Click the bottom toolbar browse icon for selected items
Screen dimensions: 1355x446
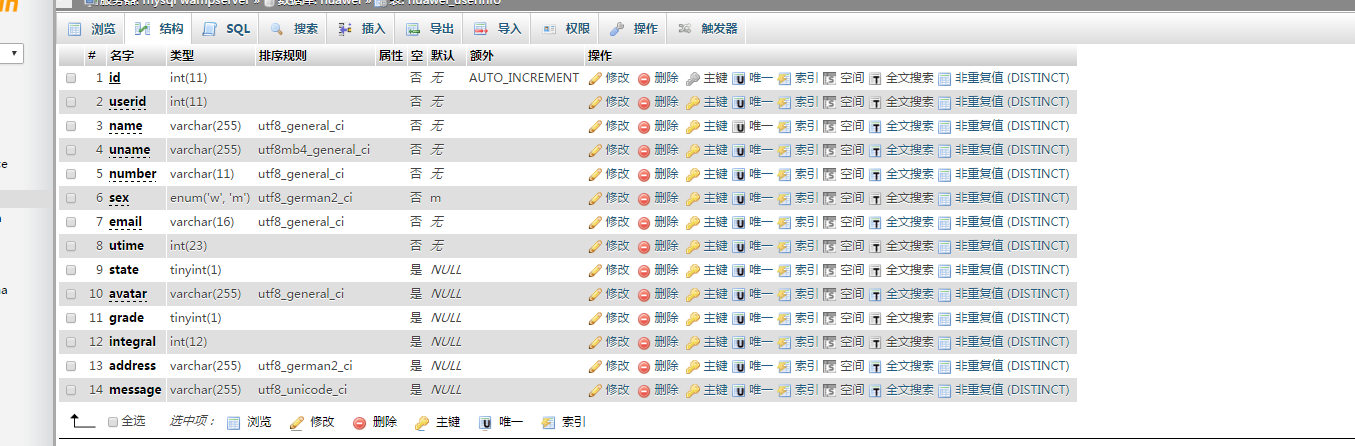[234, 422]
